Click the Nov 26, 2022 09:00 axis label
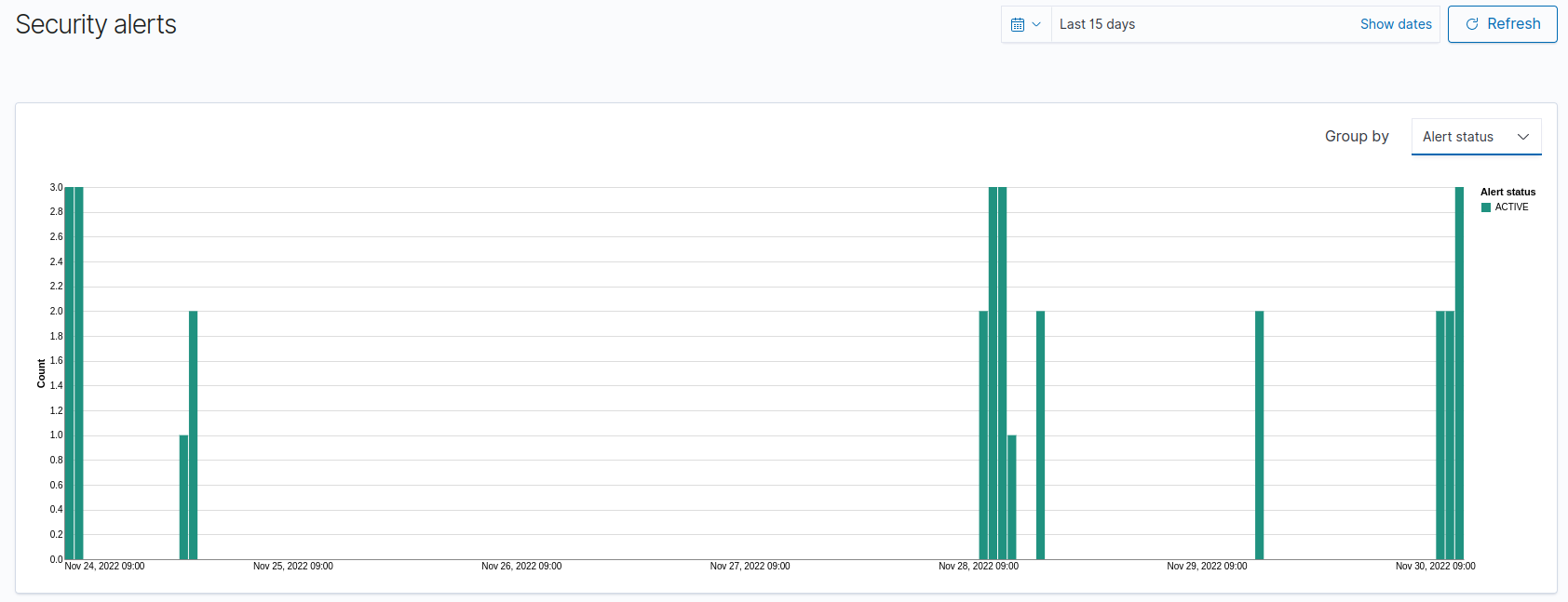Image resolution: width=1568 pixels, height=602 pixels. pyautogui.click(x=521, y=566)
